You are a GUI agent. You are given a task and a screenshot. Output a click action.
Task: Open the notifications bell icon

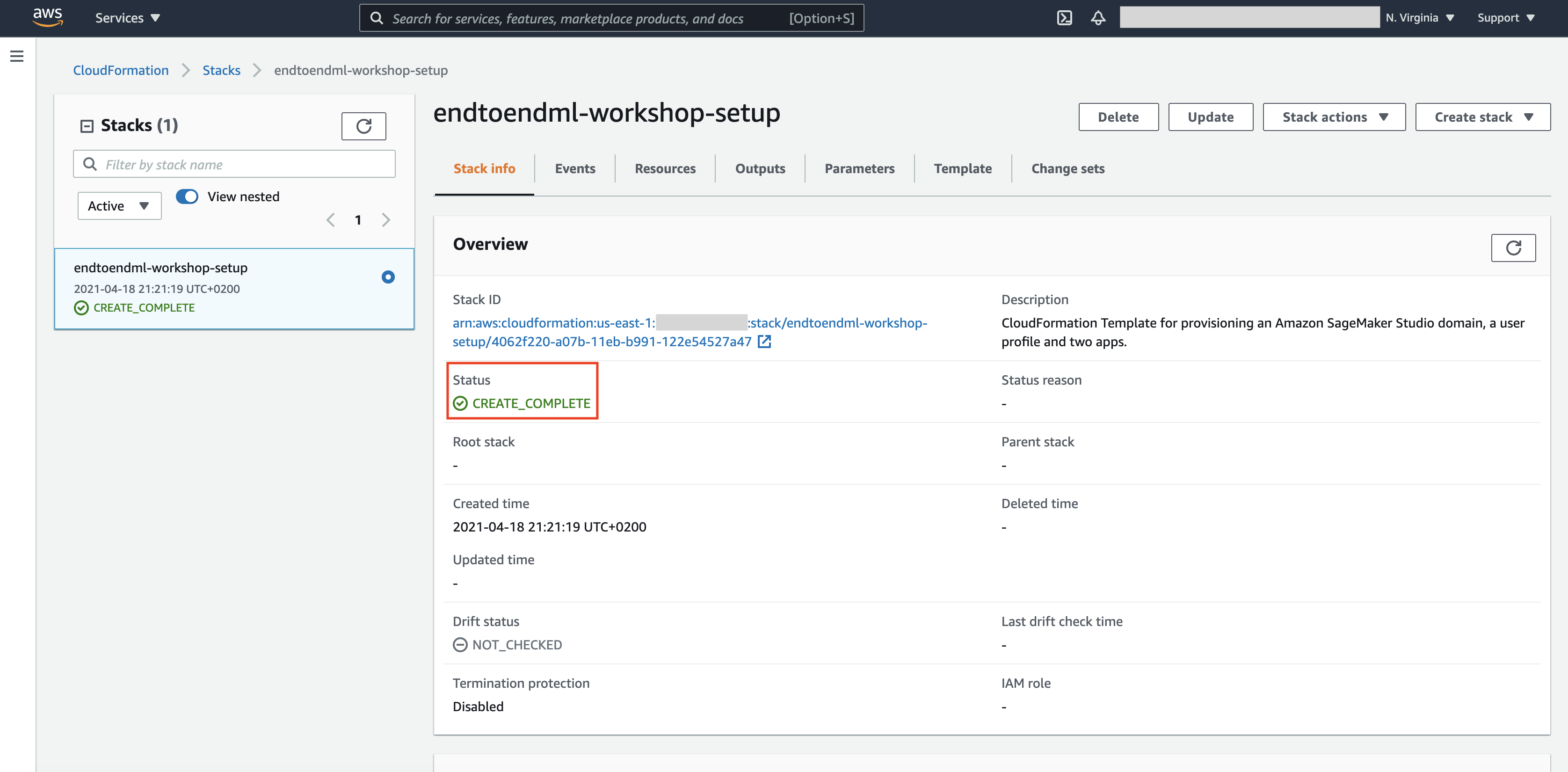[1097, 18]
